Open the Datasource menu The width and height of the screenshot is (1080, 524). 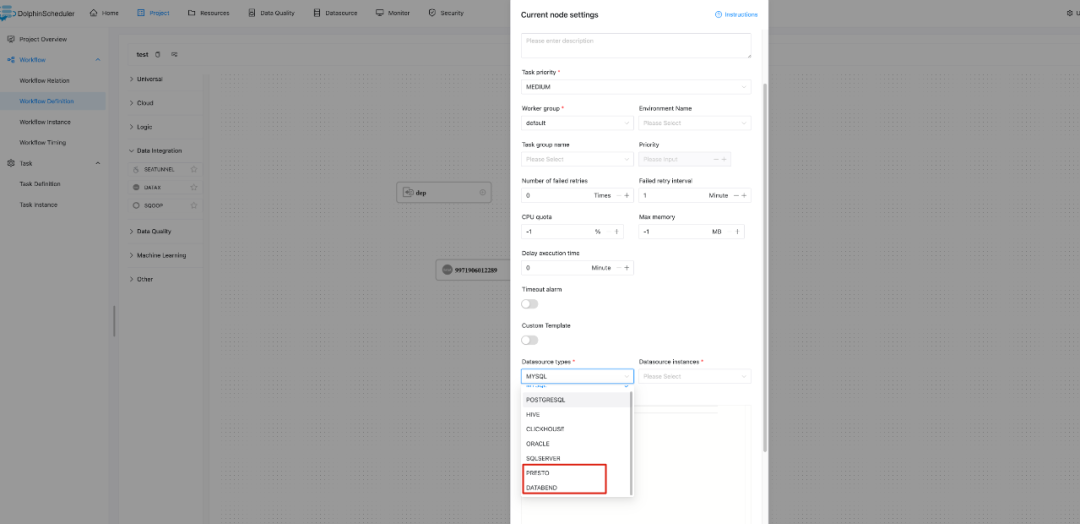pyautogui.click(x=335, y=13)
